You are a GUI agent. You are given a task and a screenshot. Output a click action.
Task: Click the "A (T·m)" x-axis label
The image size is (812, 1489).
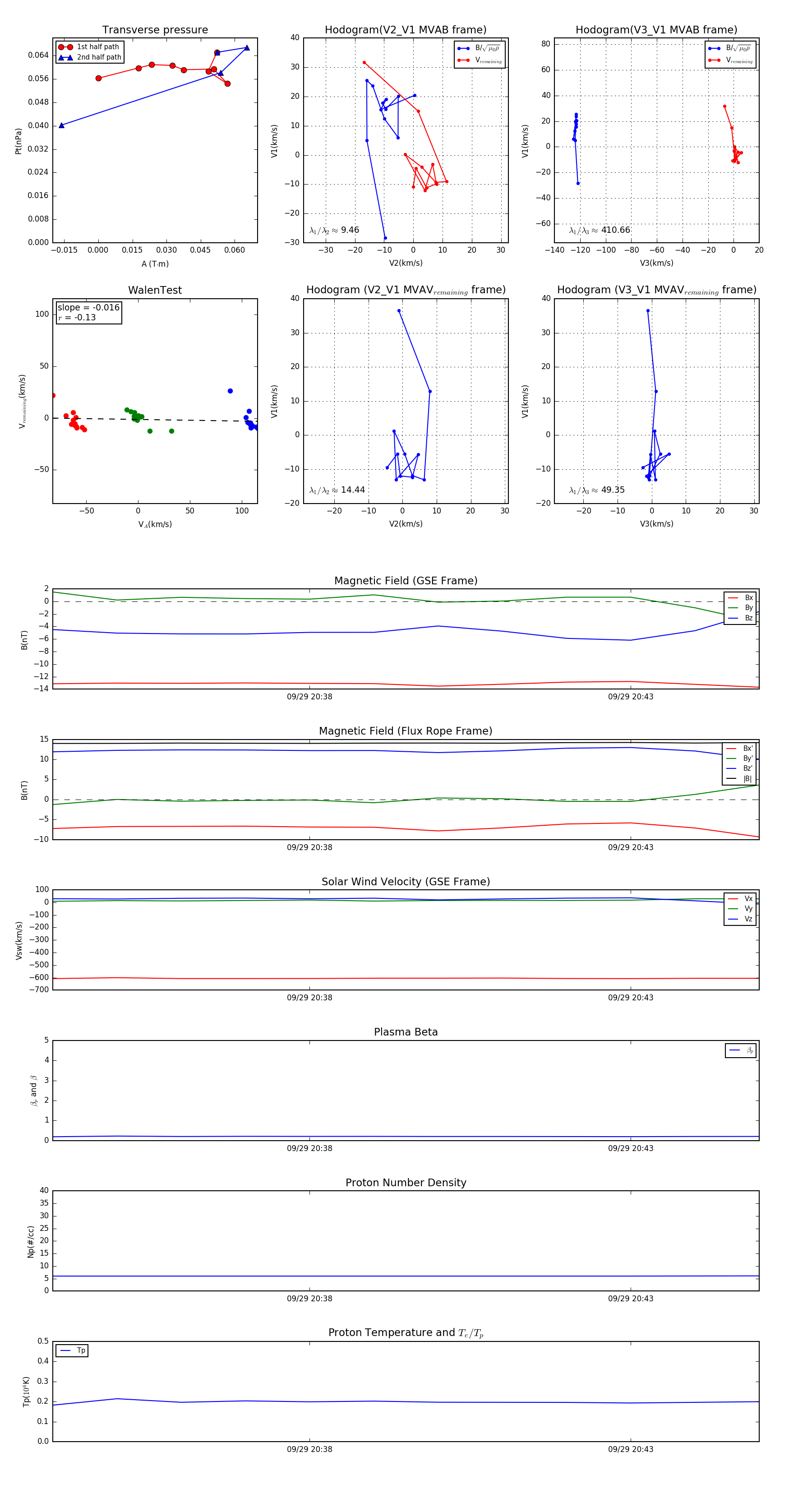pos(155,264)
